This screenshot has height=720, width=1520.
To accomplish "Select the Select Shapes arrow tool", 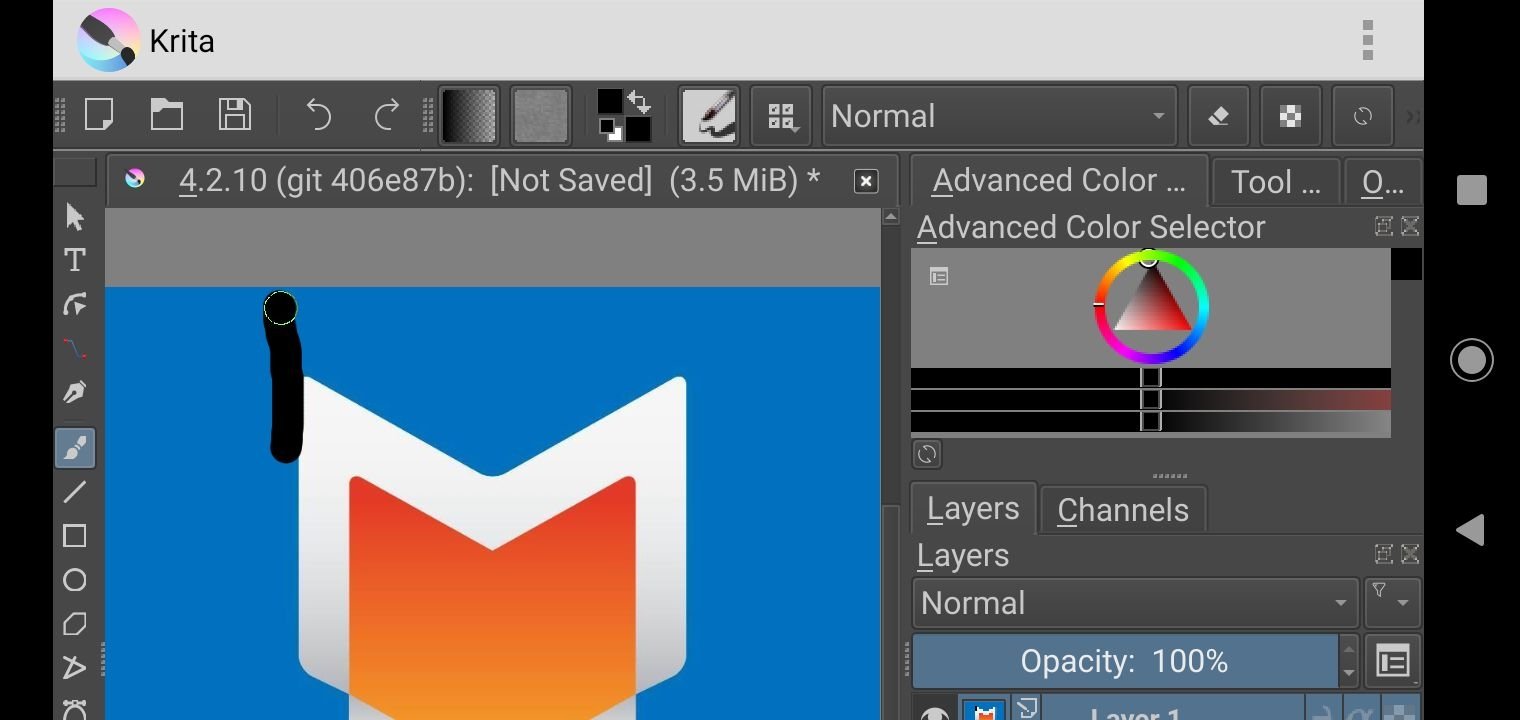I will coord(75,216).
